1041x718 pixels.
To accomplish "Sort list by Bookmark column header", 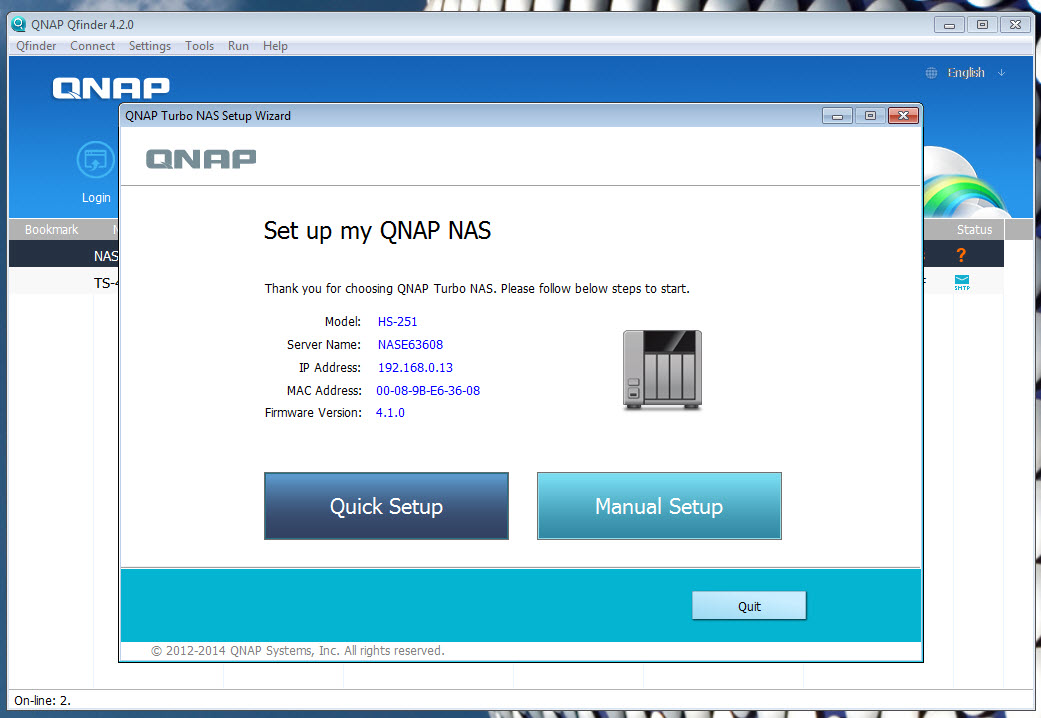I will pos(52,229).
